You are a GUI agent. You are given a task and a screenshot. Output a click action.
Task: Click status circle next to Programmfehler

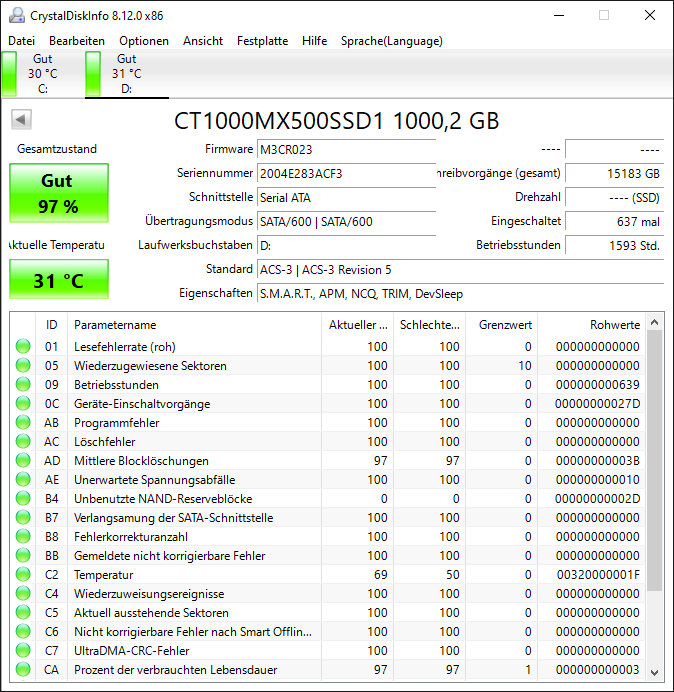point(23,422)
